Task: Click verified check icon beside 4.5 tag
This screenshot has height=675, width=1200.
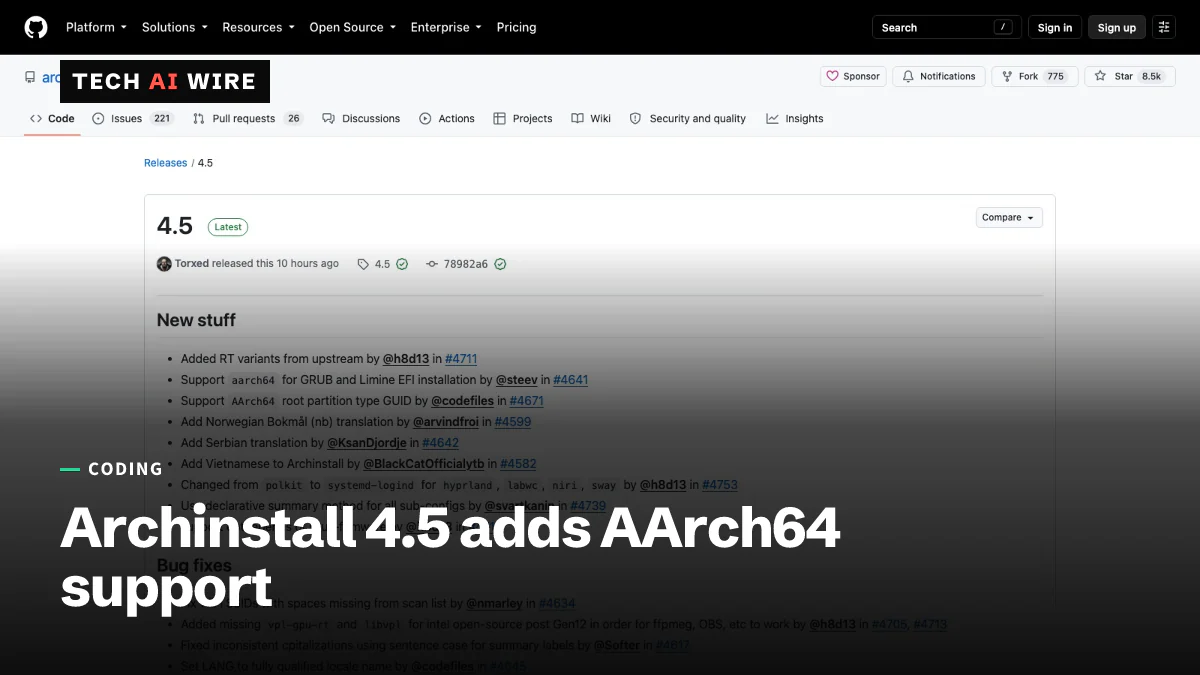Action: 402,264
